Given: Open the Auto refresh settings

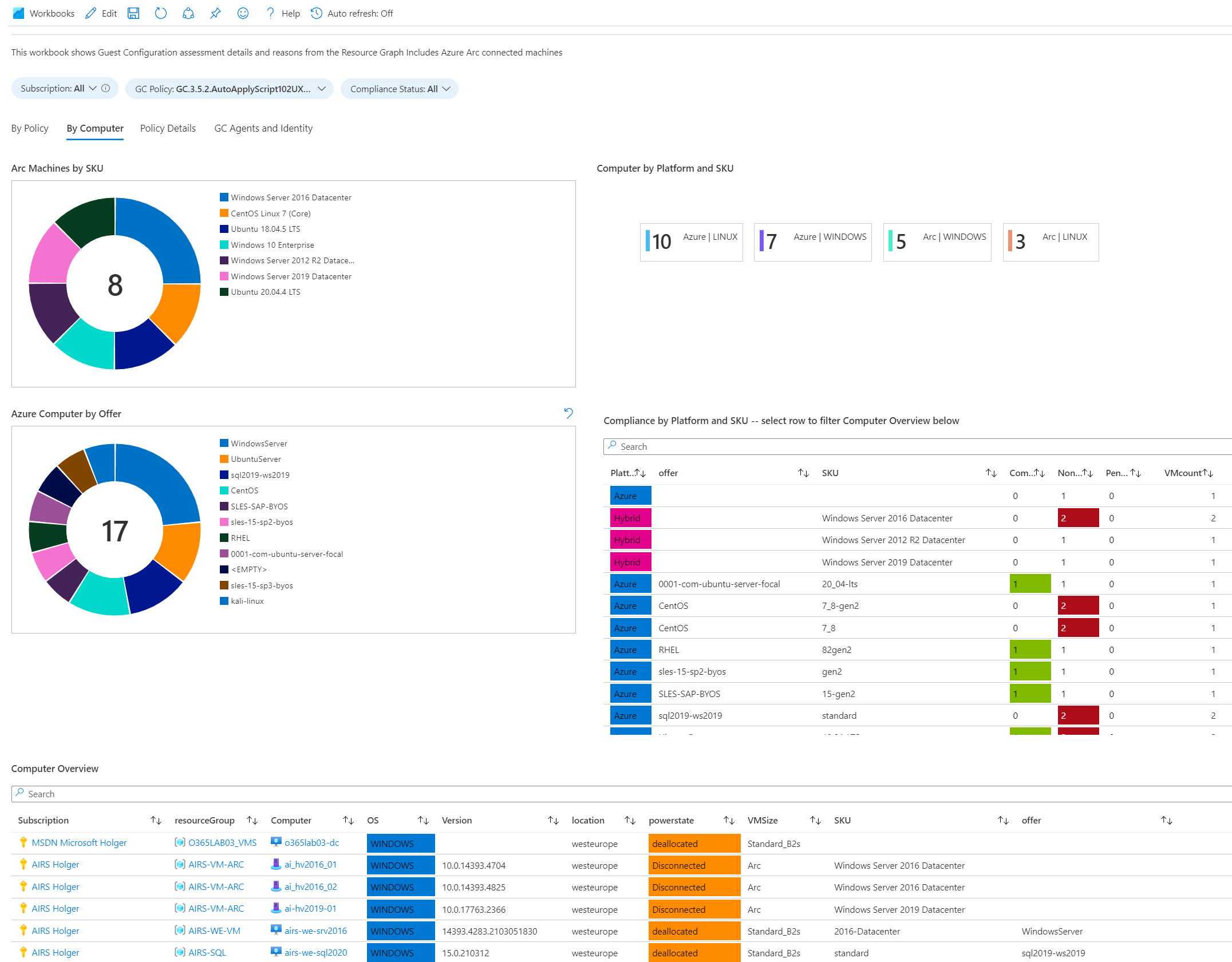Looking at the screenshot, I should click(352, 13).
